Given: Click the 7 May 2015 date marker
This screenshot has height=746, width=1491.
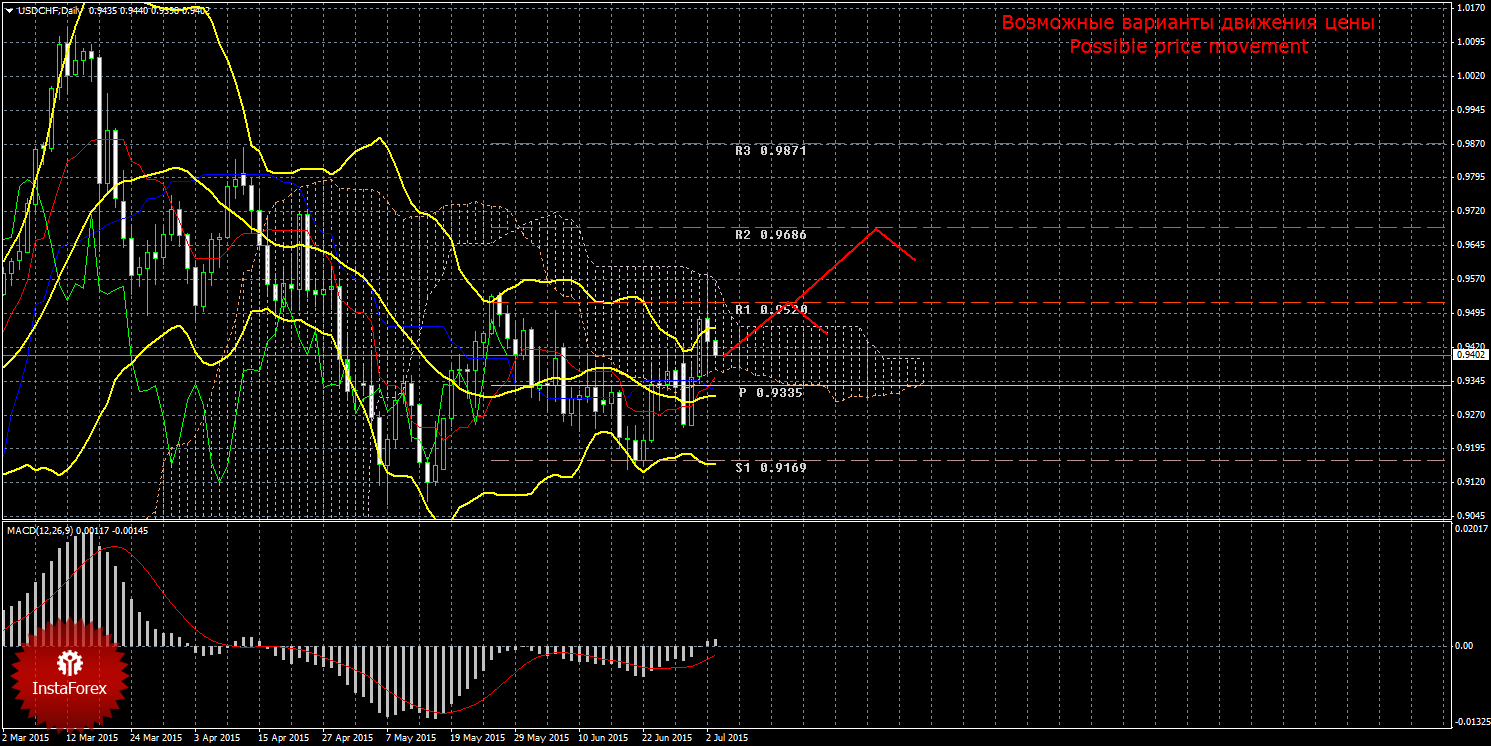Looking at the screenshot, I should point(410,738).
